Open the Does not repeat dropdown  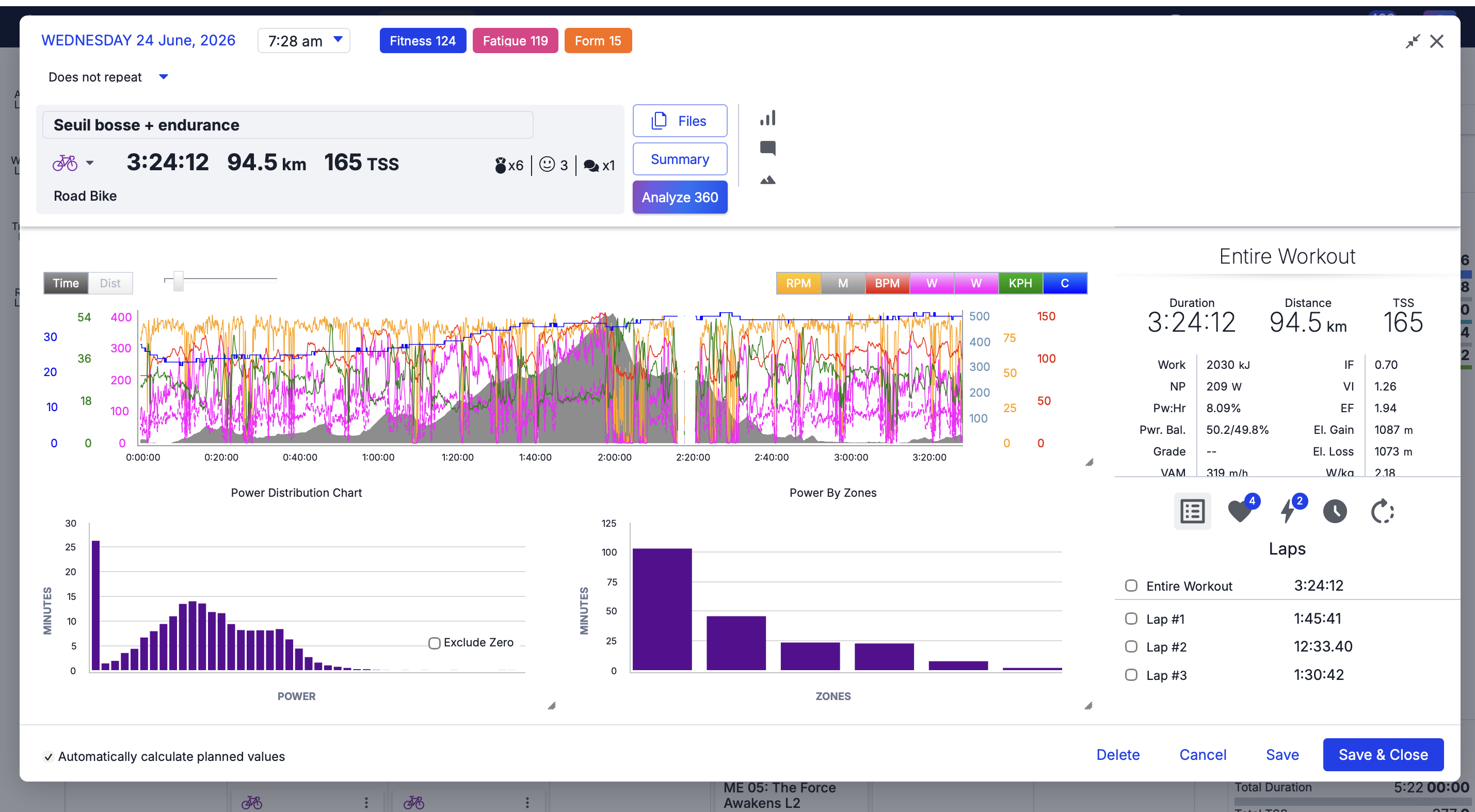click(108, 77)
